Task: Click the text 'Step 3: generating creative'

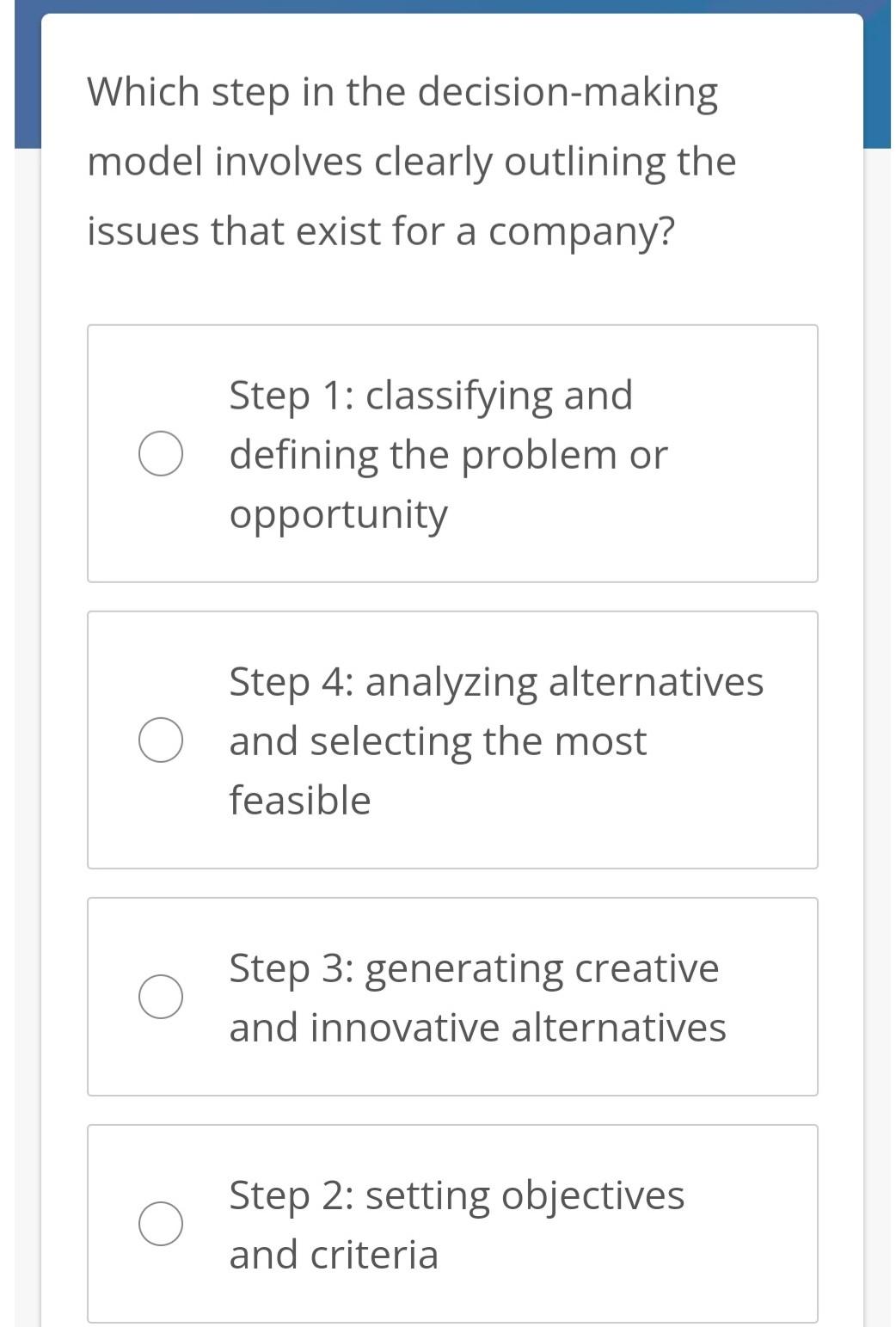Action: pos(474,967)
